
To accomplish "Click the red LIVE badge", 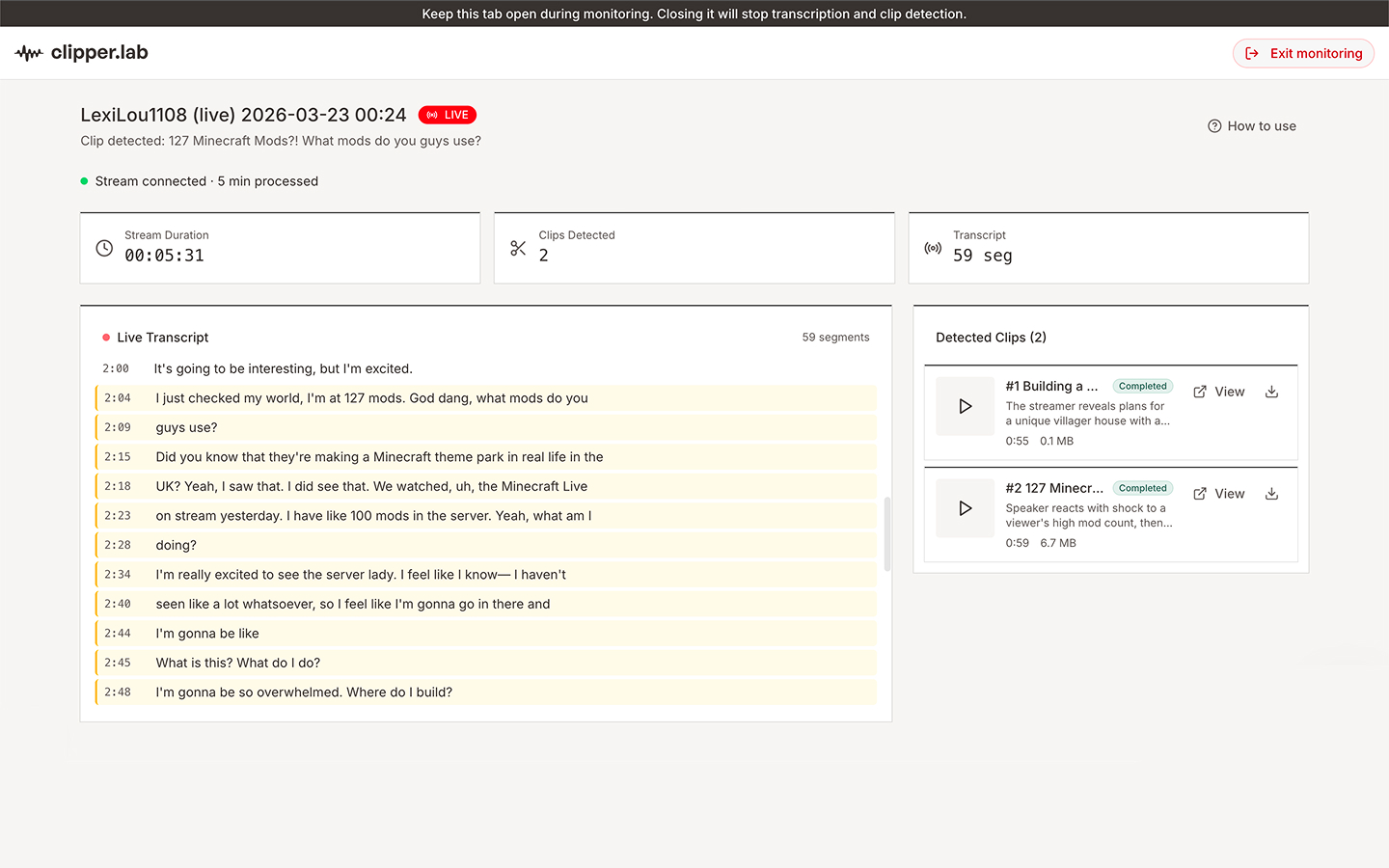I will click(x=448, y=115).
